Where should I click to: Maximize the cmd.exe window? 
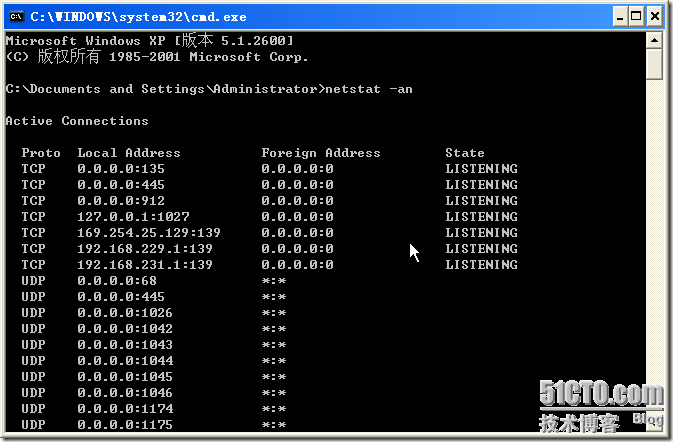pos(637,17)
